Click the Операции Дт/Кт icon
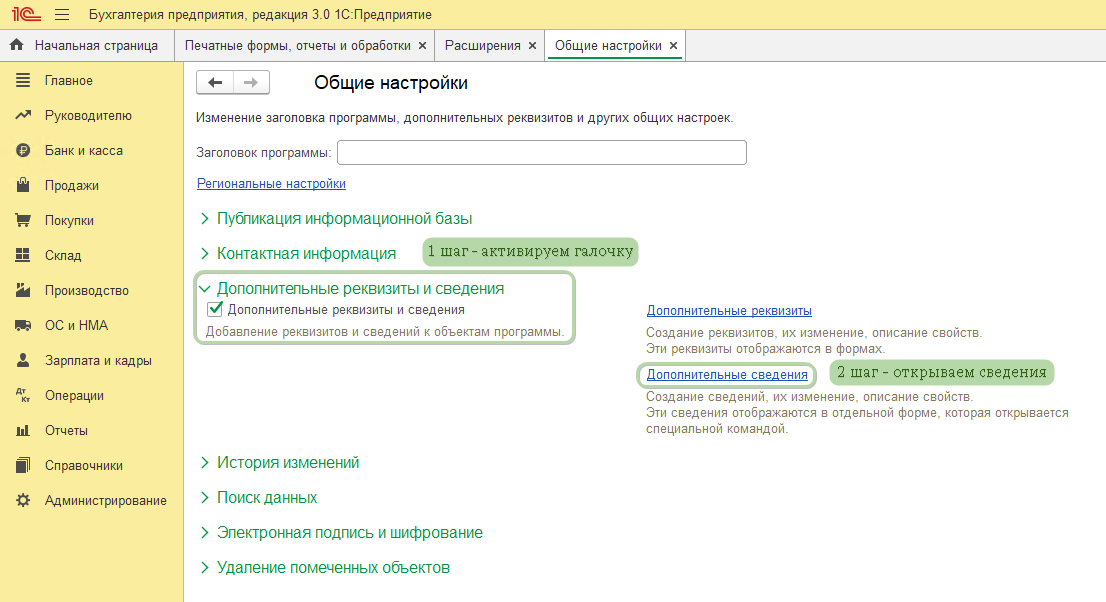 [23, 395]
